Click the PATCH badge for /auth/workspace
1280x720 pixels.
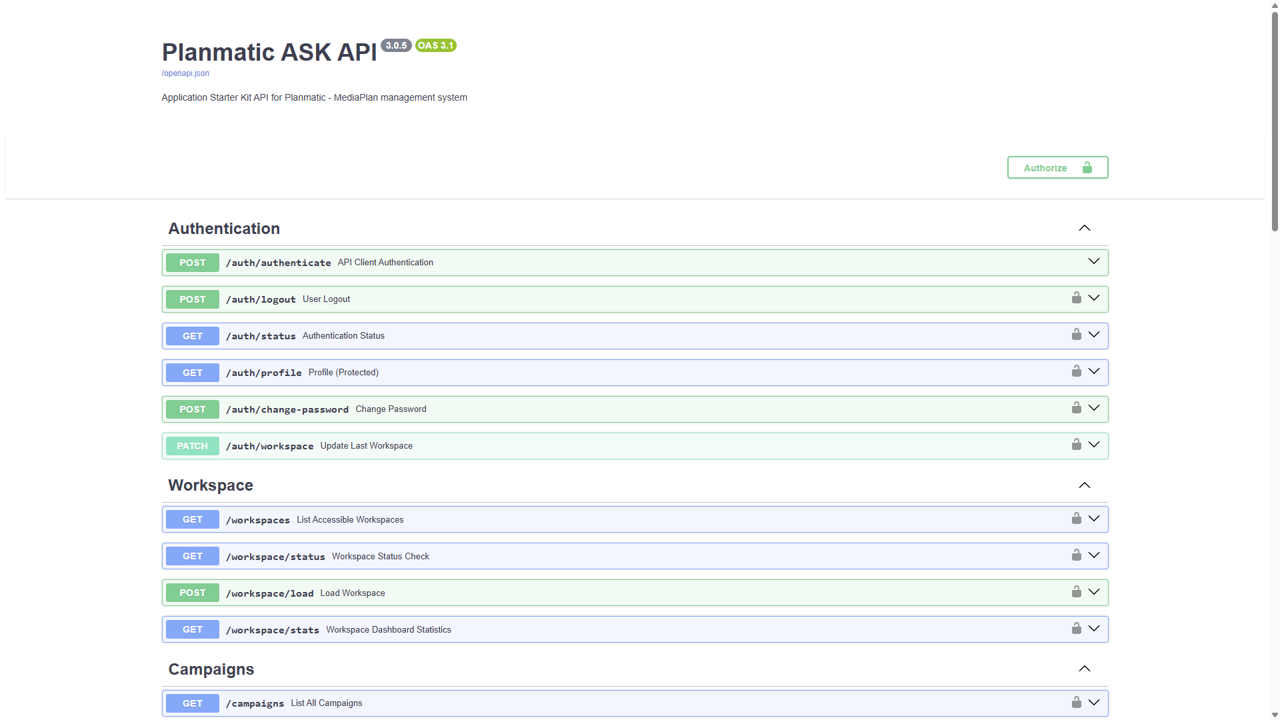pyautogui.click(x=192, y=446)
